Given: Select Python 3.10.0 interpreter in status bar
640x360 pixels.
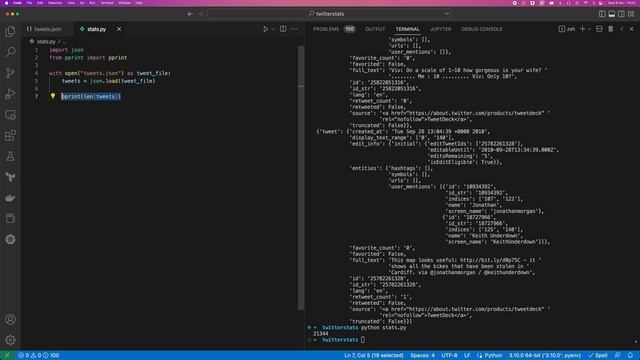Looking at the screenshot, I should [x=544, y=355].
